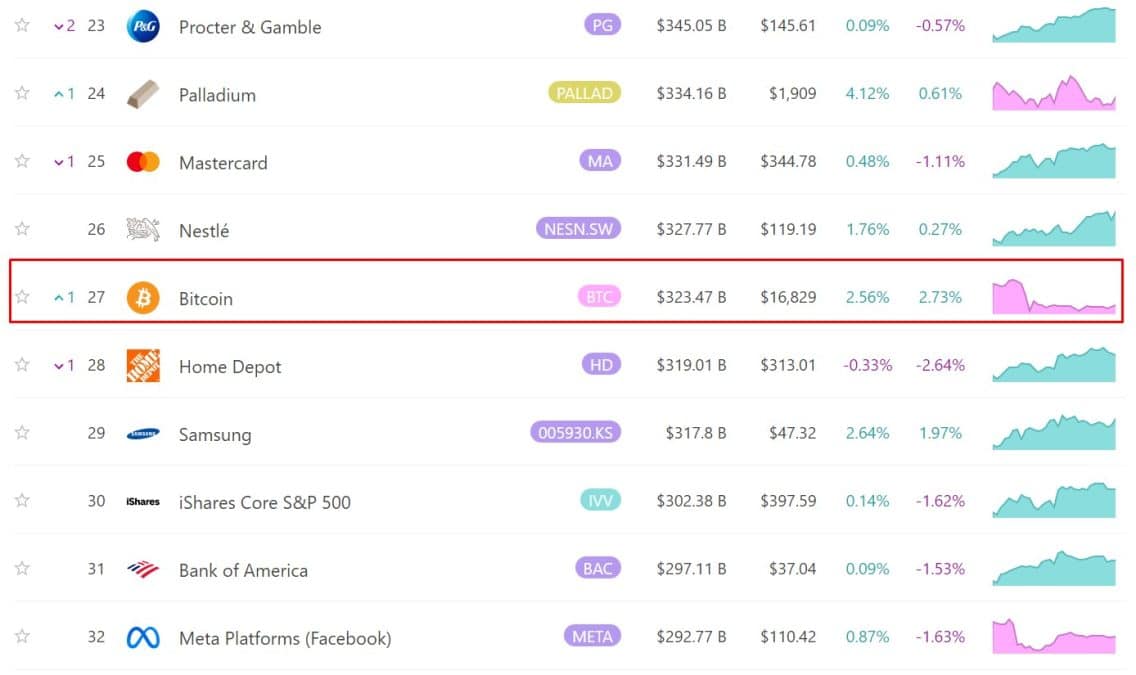Viewport: 1136px width, 675px height.
Task: Click the teal IVV ticker badge
Action: (601, 500)
